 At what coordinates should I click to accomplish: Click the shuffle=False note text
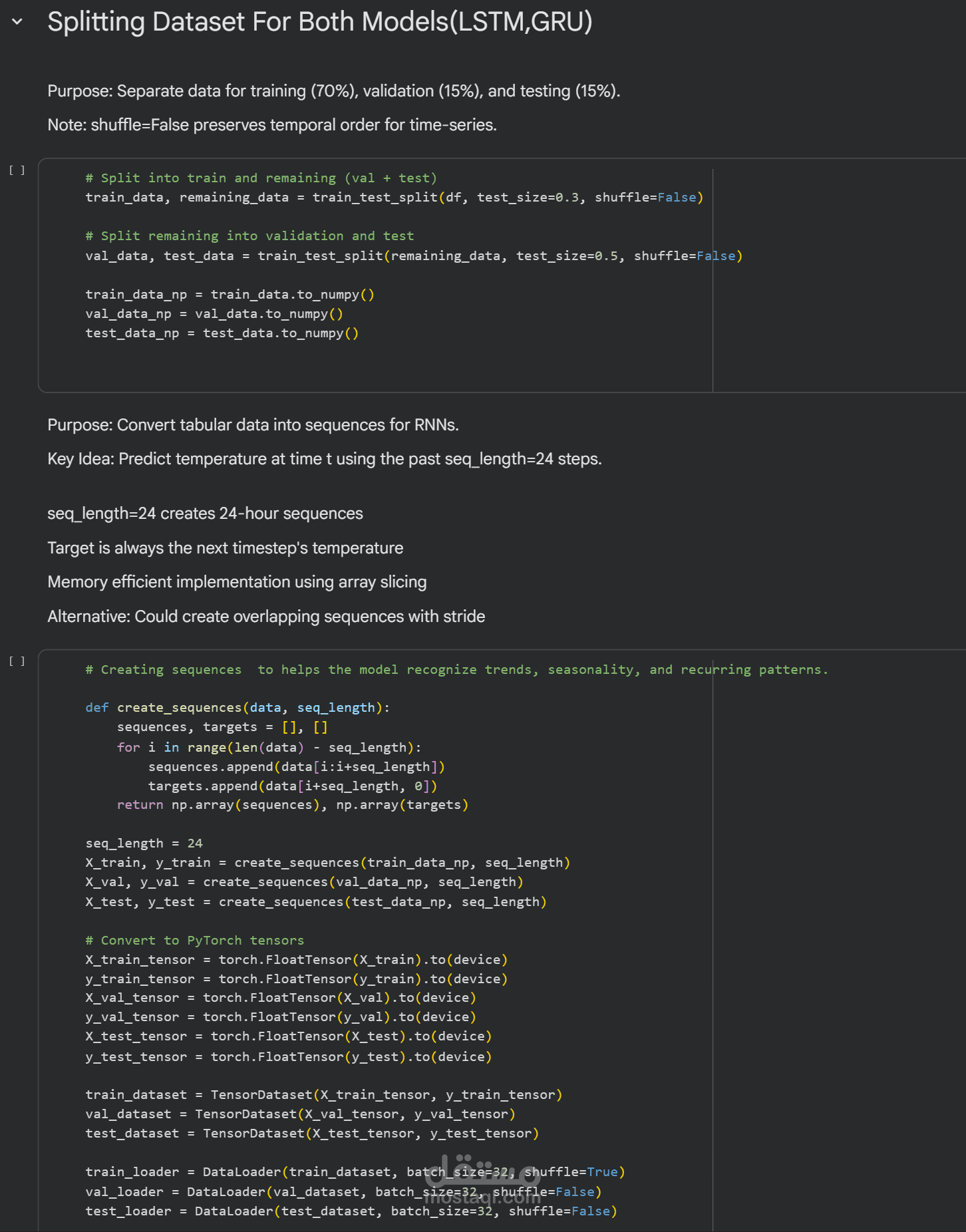271,125
